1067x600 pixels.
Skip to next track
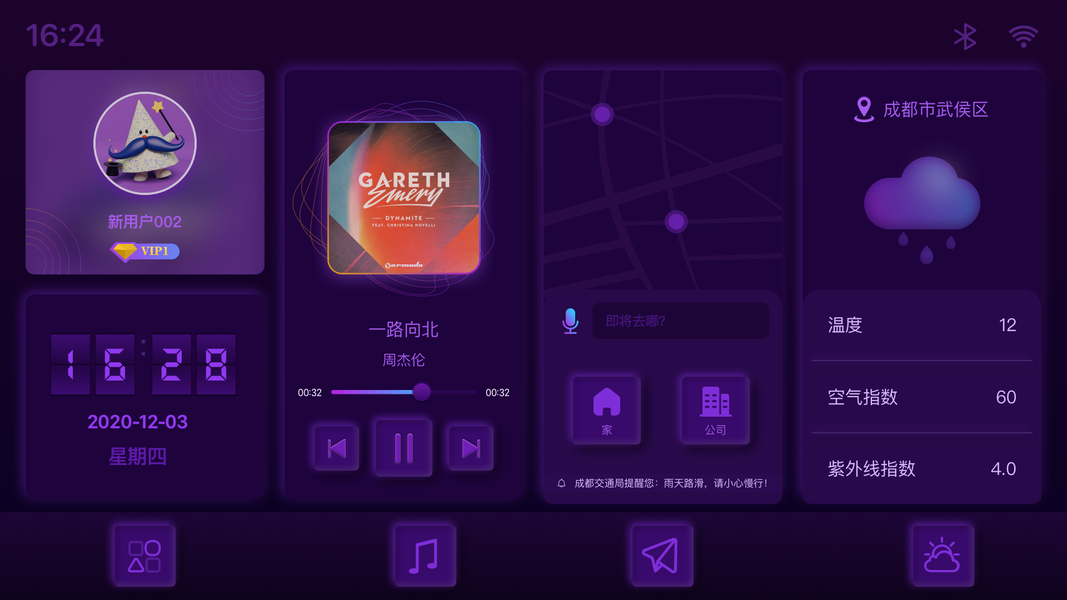[x=470, y=448]
